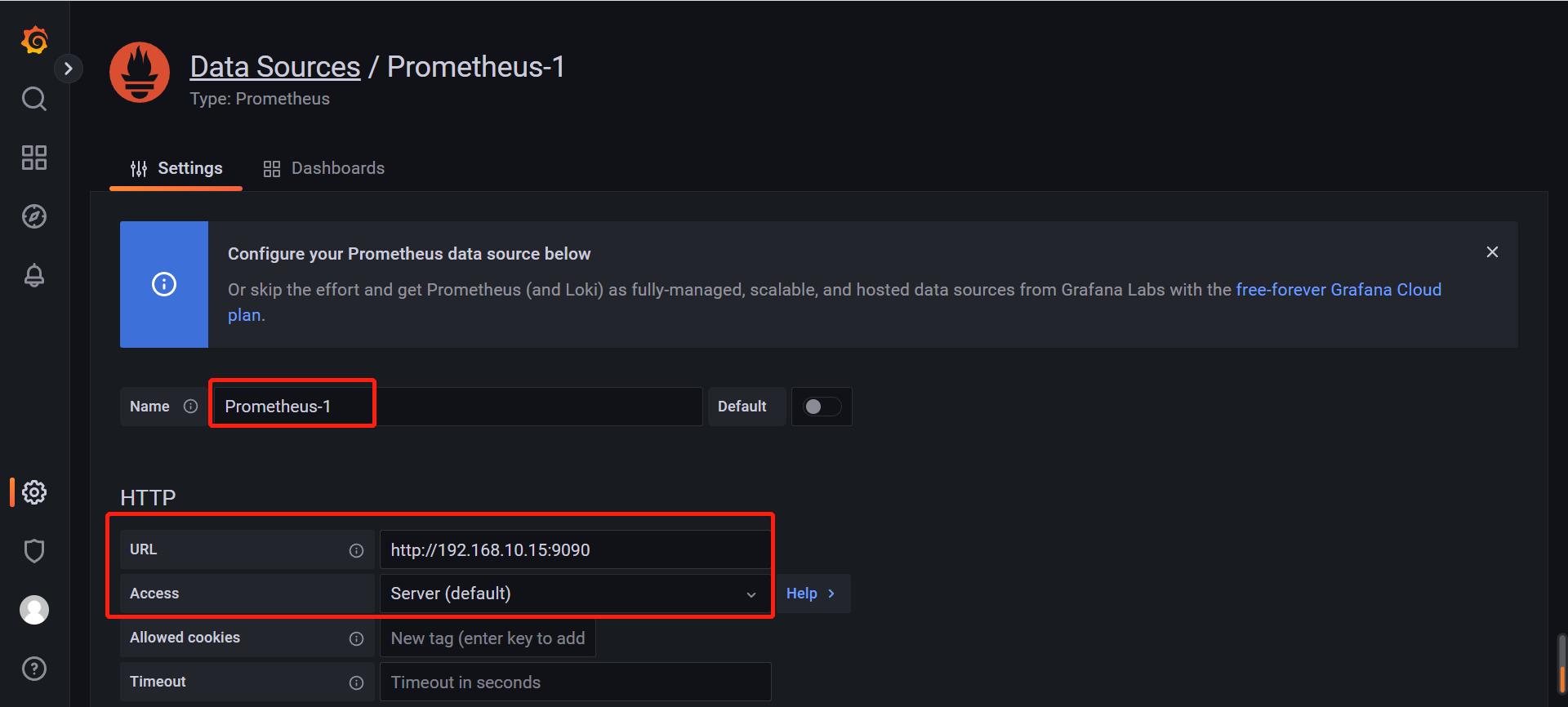Image resolution: width=1568 pixels, height=707 pixels.
Task: Focus the Timeout in seconds field
Action: click(x=576, y=682)
